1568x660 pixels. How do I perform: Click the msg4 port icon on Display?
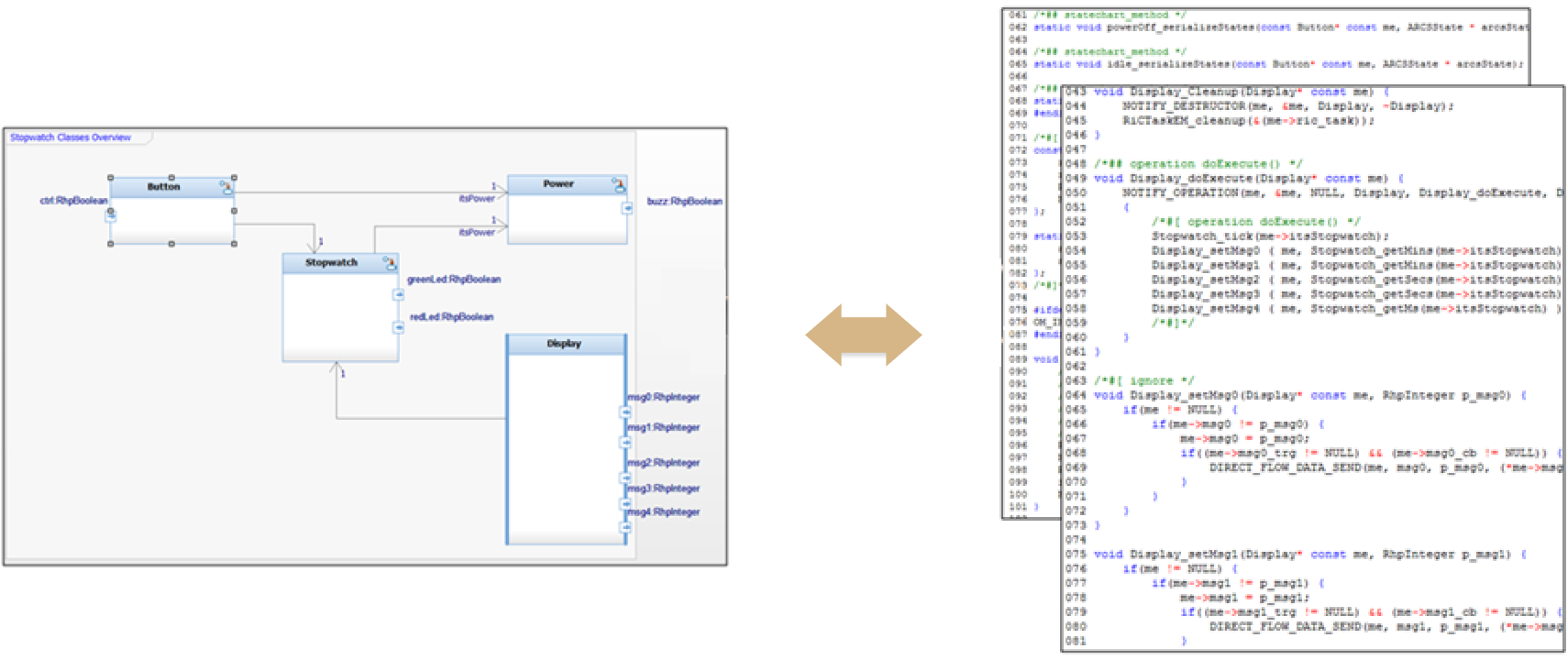(x=626, y=527)
